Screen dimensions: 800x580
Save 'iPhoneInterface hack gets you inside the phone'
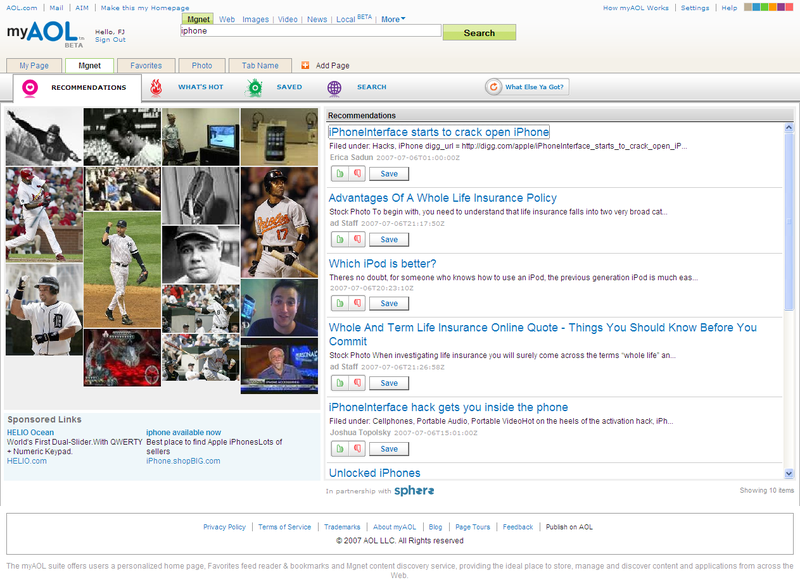pyautogui.click(x=389, y=449)
